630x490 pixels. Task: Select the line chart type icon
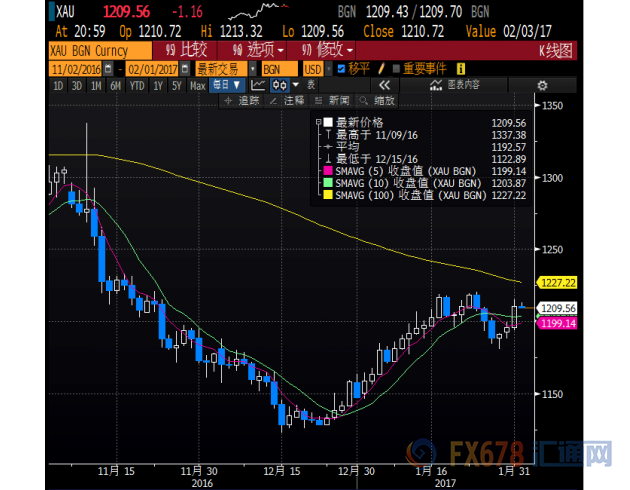[257, 86]
